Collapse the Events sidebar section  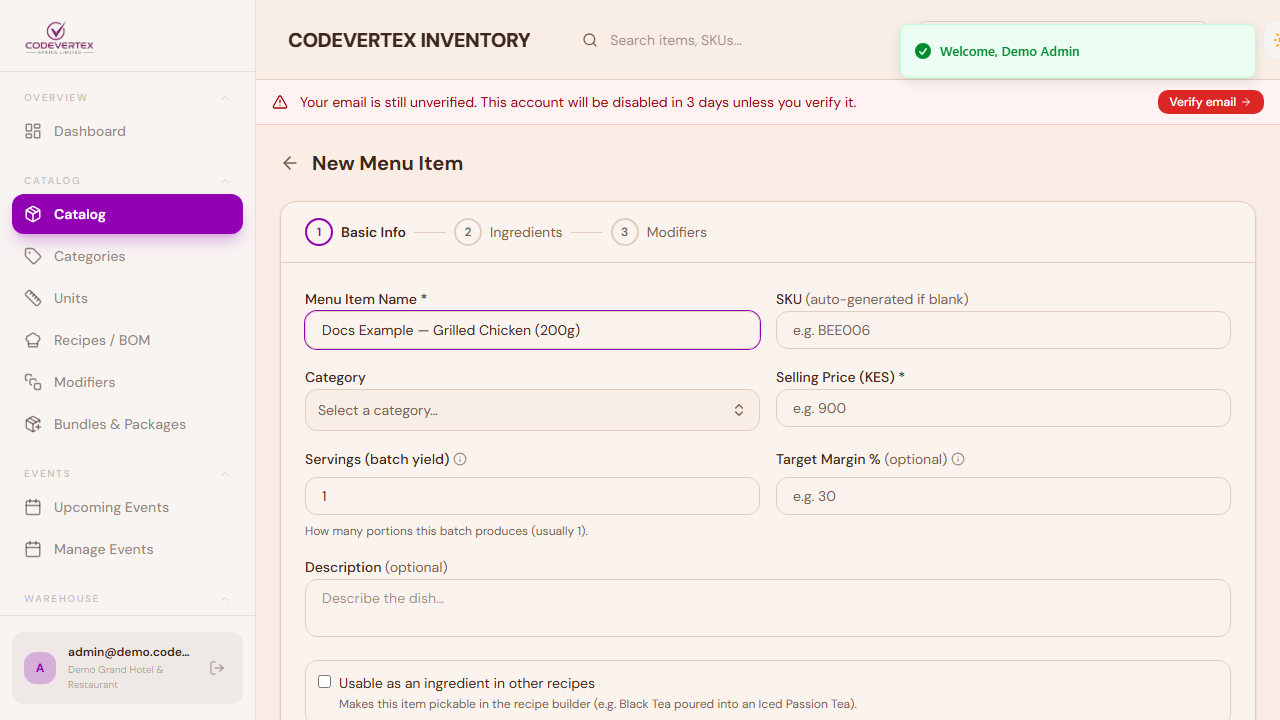pyautogui.click(x=225, y=474)
